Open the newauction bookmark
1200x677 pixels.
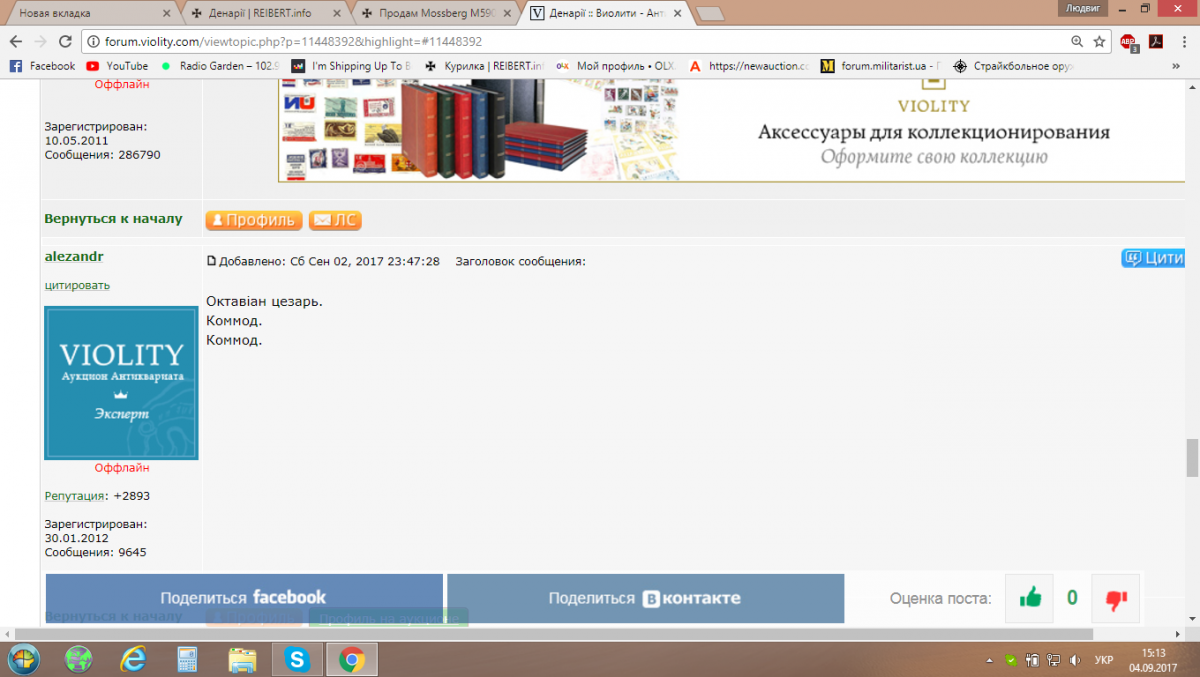click(748, 66)
